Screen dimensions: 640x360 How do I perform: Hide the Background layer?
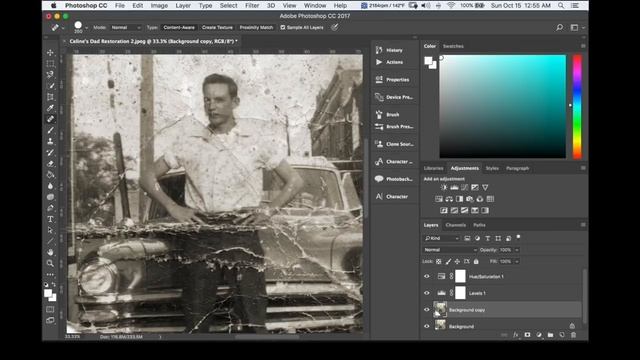point(427,326)
